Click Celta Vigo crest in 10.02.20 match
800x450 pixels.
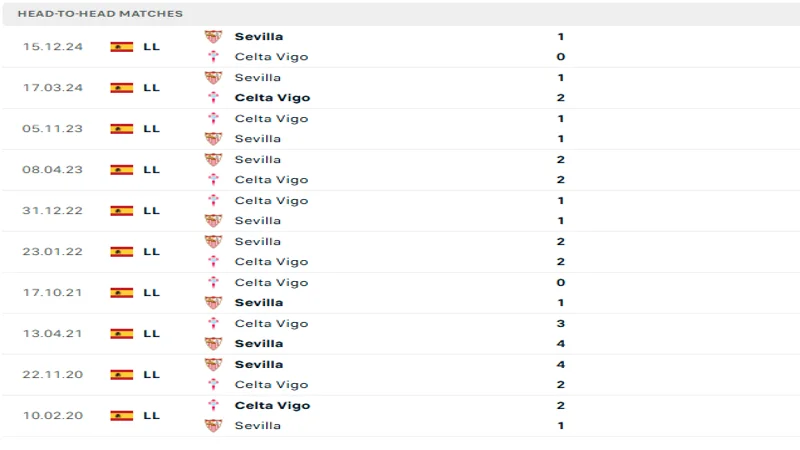click(x=213, y=405)
